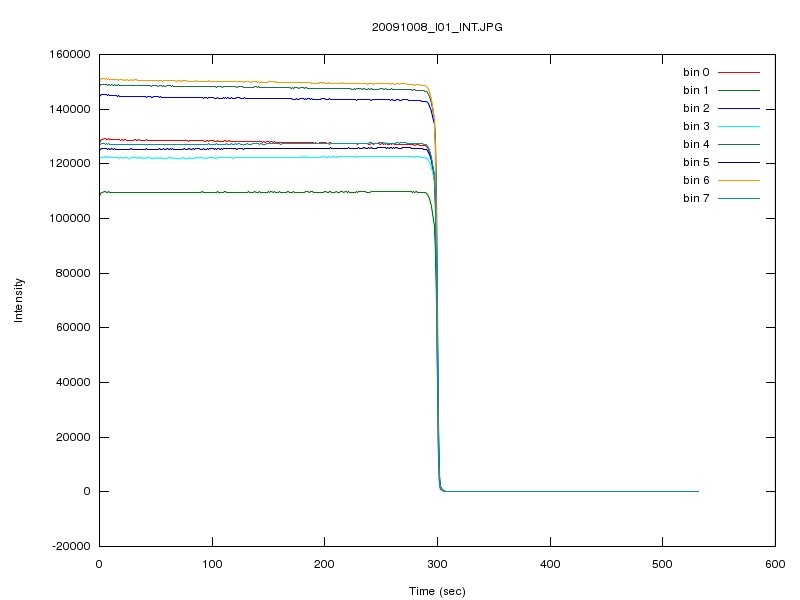Viewport: 800px width, 600px height.
Task: Select the 'bin 7' legend label
Action: point(696,198)
